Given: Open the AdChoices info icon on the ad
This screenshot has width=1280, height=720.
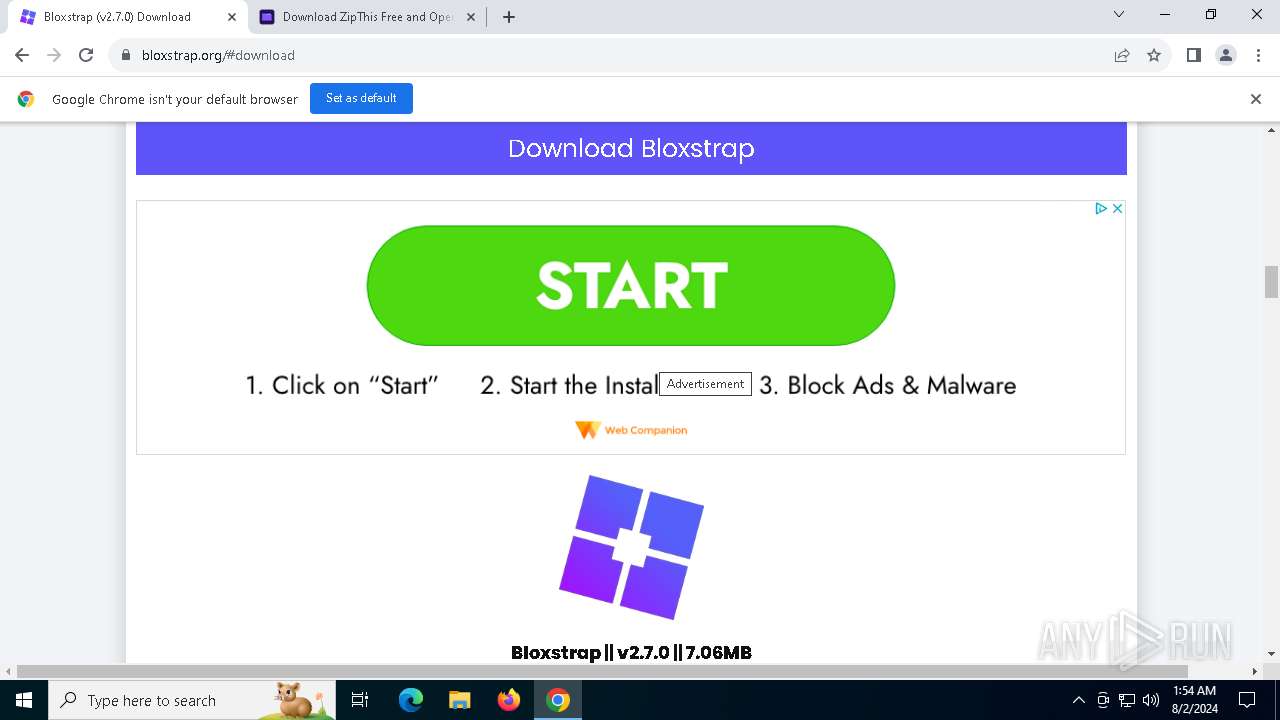Looking at the screenshot, I should [x=1100, y=208].
